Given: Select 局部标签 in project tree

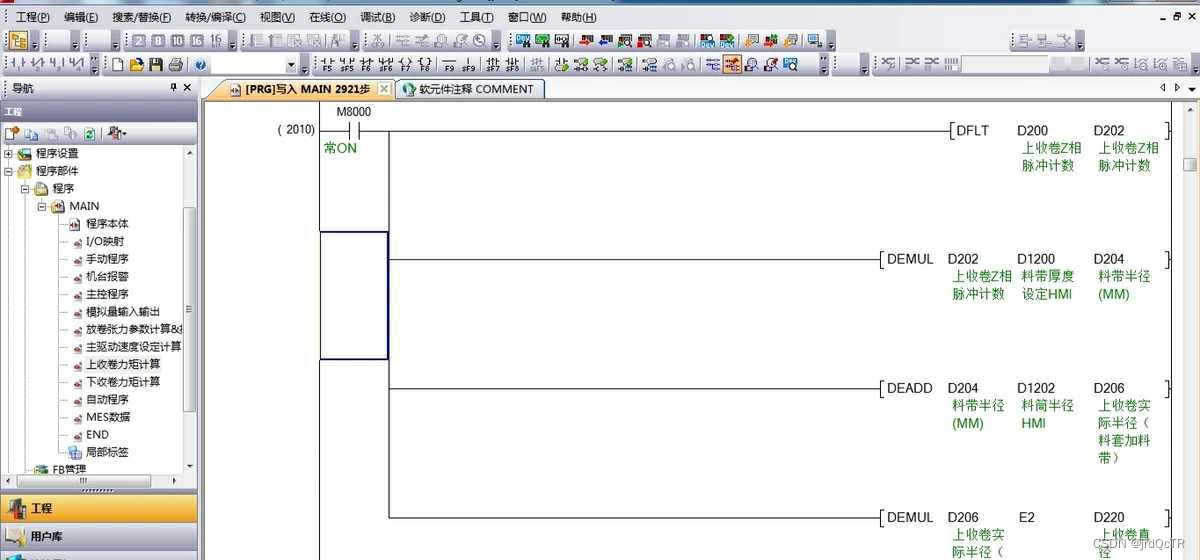Looking at the screenshot, I should point(107,452).
